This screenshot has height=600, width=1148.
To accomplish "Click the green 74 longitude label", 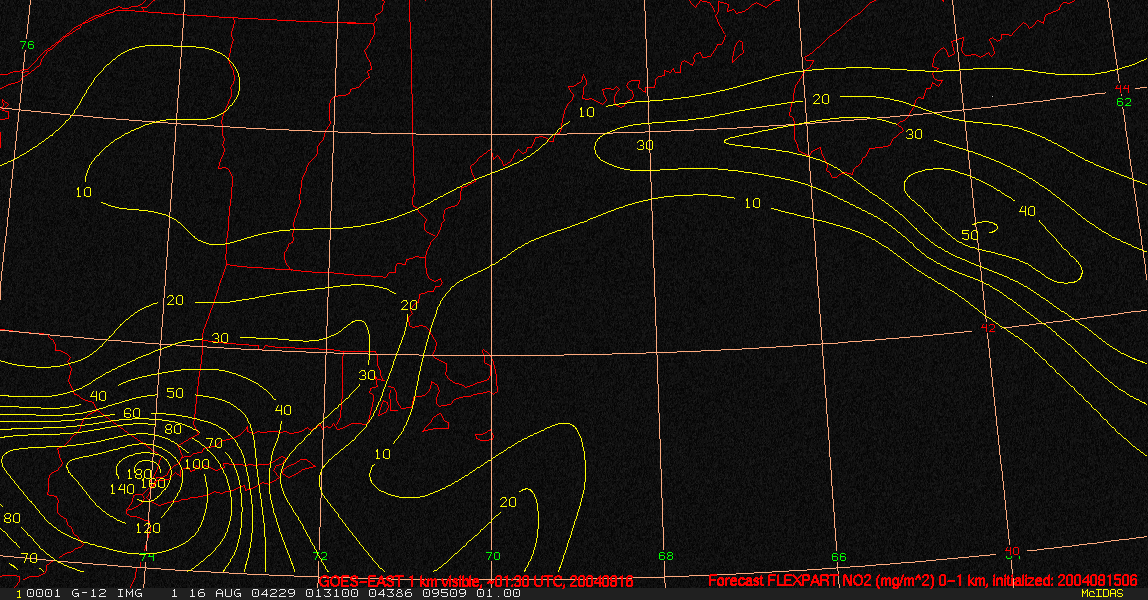I will click(x=147, y=556).
